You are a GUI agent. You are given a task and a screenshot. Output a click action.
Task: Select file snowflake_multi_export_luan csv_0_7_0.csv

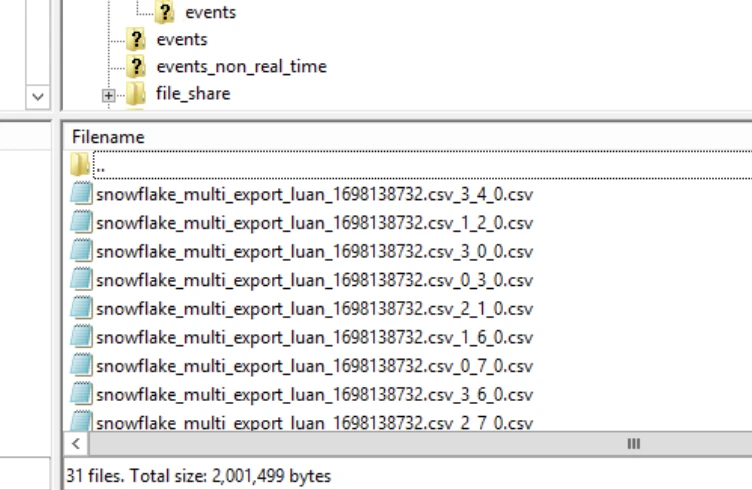(314, 365)
